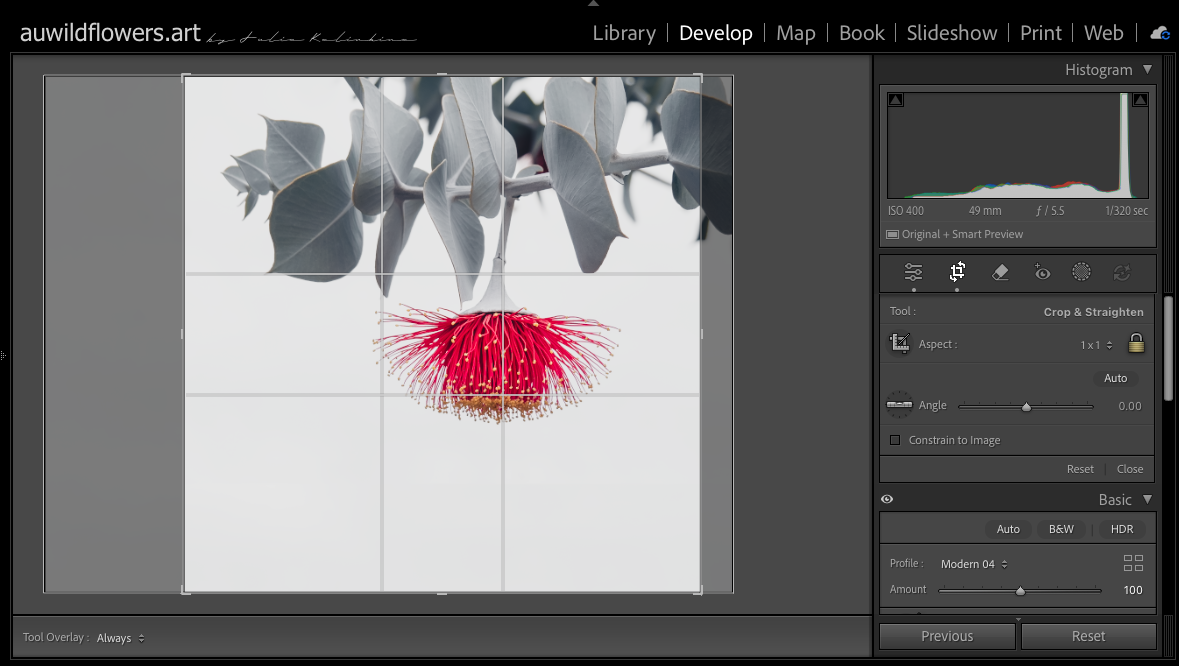This screenshot has height=666, width=1179.
Task: Open the Slideshow module
Action: (x=951, y=33)
